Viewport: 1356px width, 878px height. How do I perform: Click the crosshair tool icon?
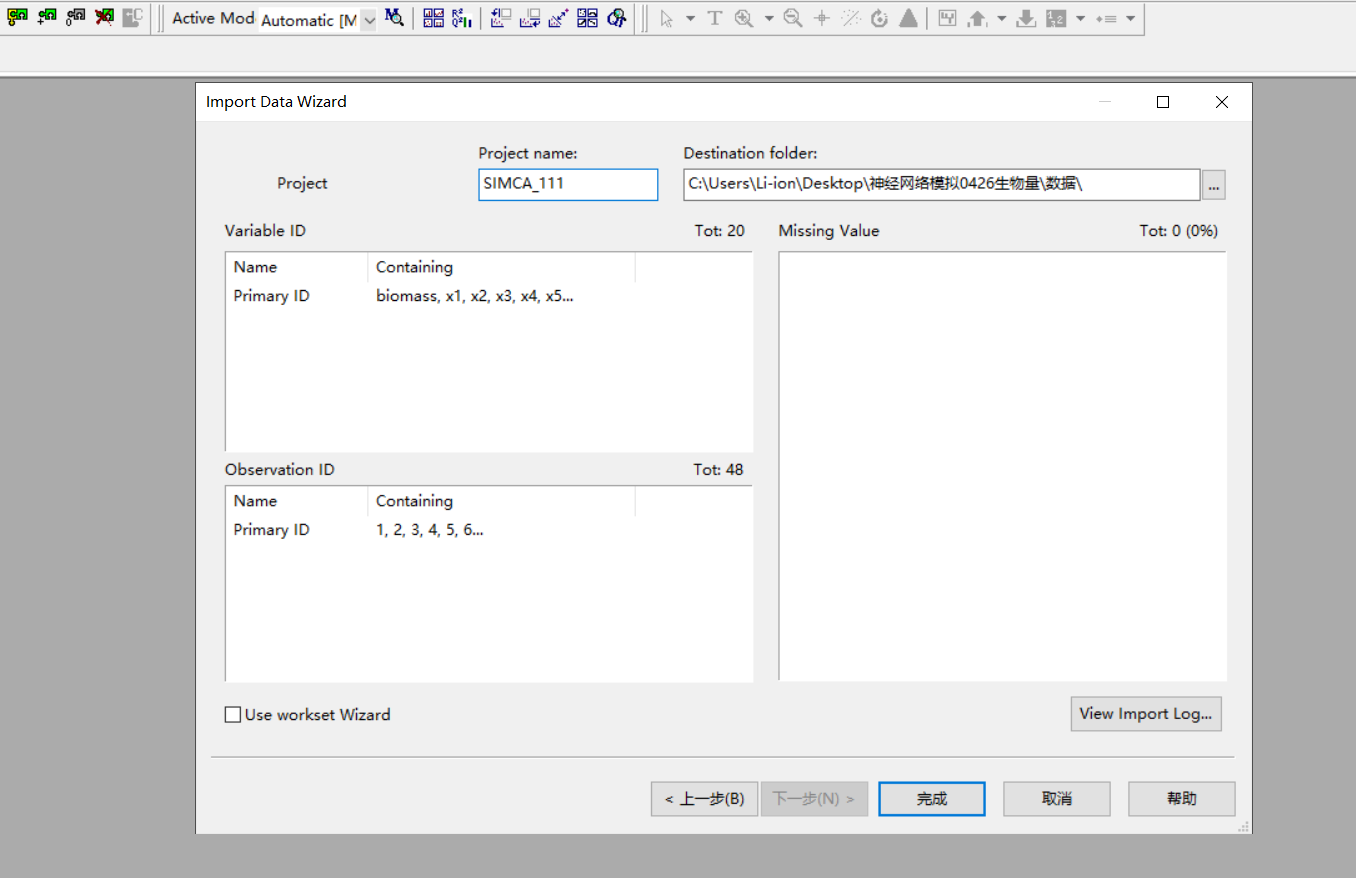coord(822,19)
